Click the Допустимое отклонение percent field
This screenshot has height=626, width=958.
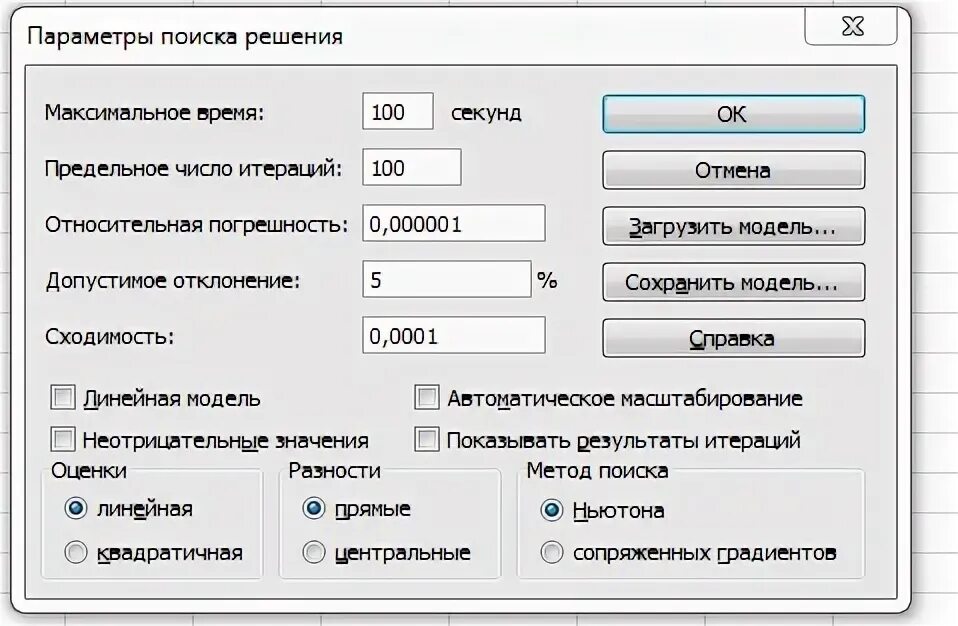[447, 280]
